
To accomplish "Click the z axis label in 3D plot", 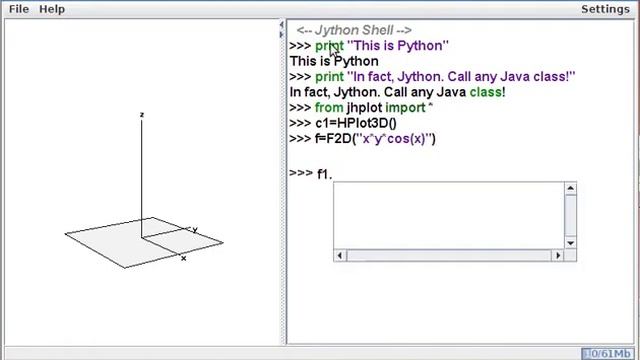I will (142, 115).
